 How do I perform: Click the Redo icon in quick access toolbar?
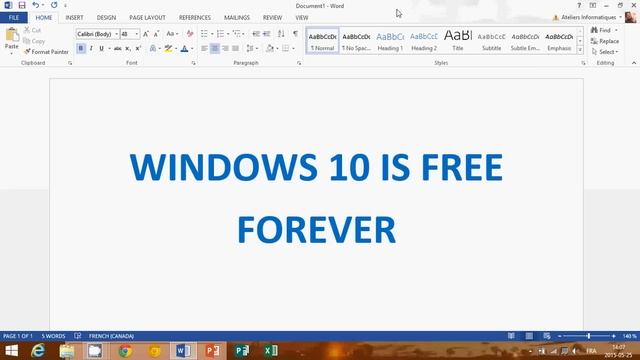point(54,5)
